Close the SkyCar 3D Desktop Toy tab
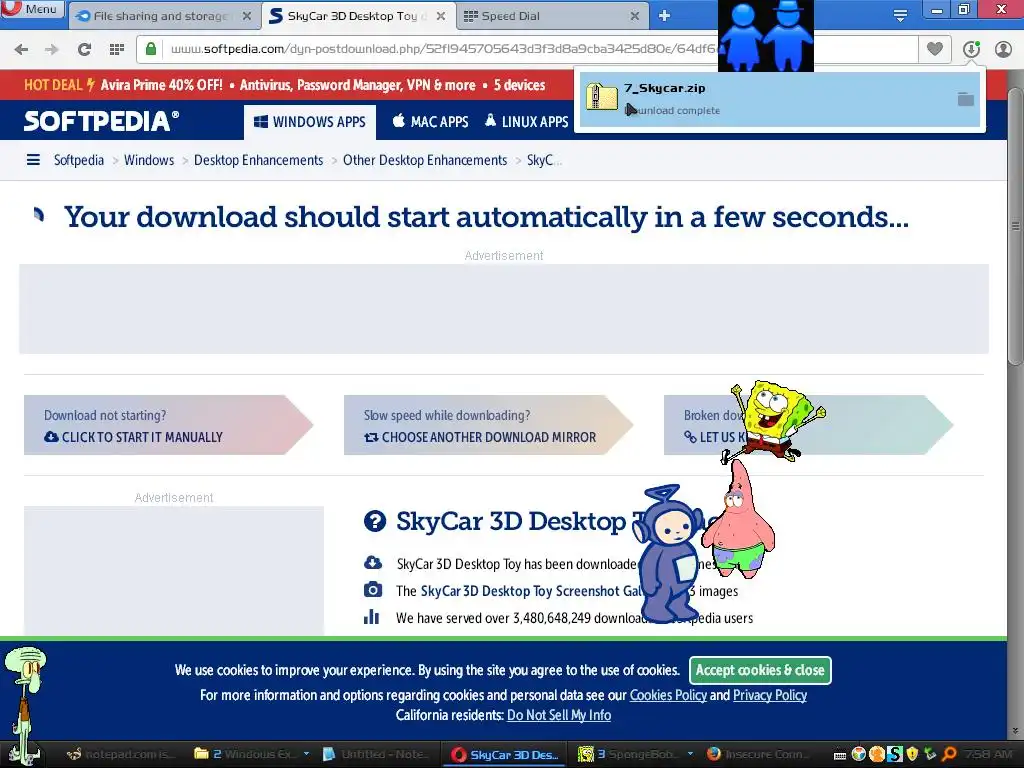This screenshot has height=768, width=1024. tap(441, 16)
